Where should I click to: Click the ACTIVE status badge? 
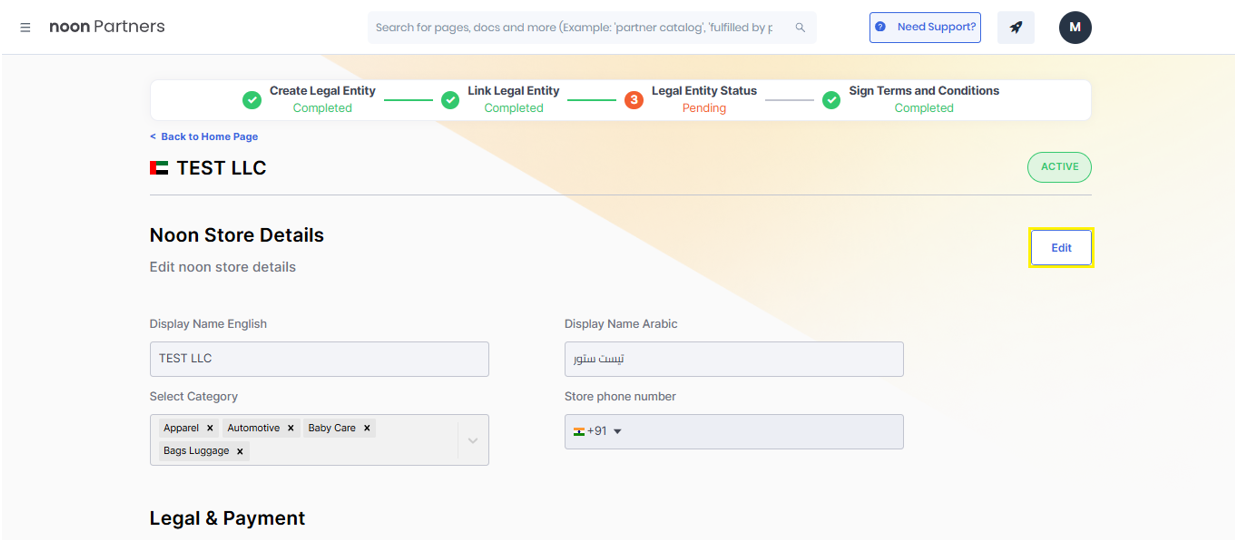click(1059, 167)
